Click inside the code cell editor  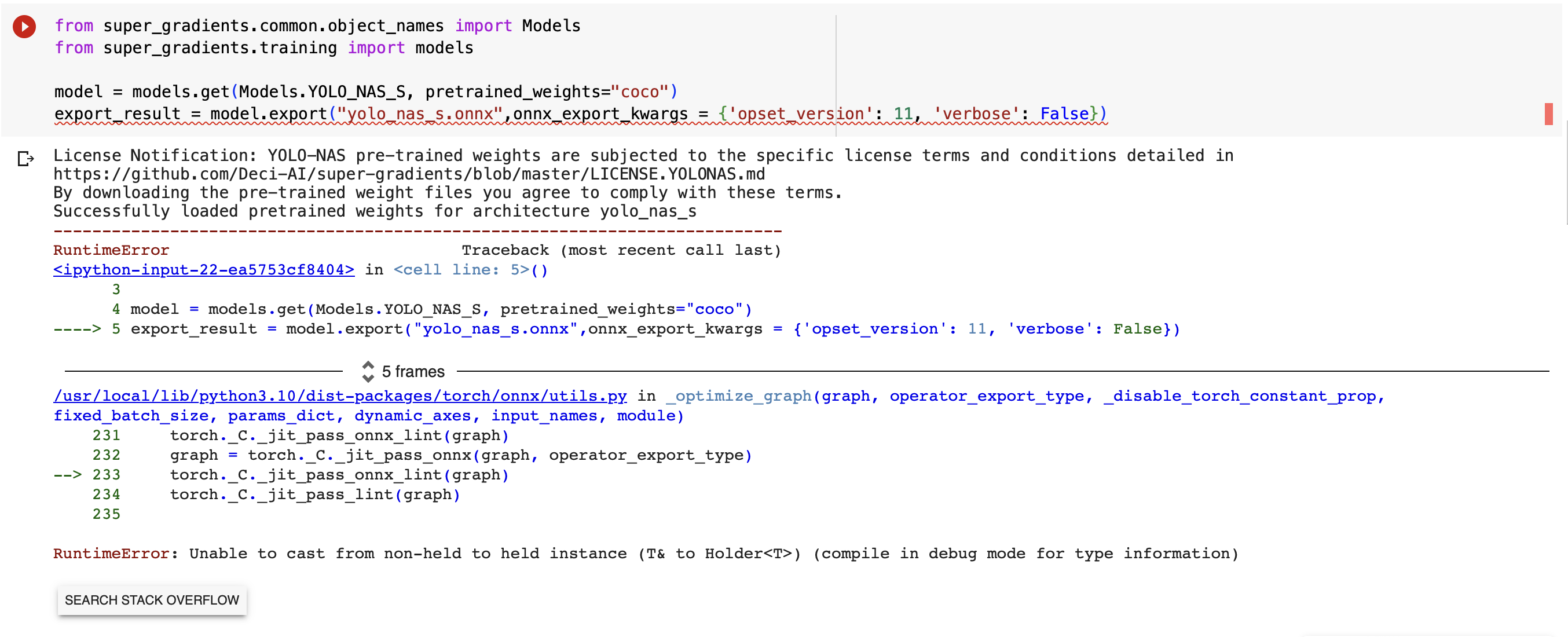pos(426,70)
